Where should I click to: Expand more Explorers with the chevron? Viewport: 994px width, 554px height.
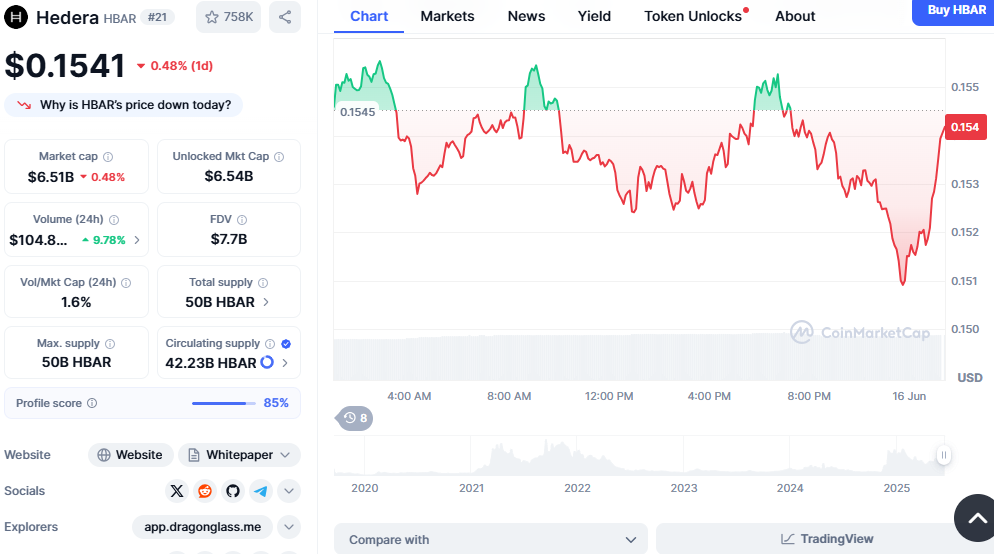pos(289,527)
